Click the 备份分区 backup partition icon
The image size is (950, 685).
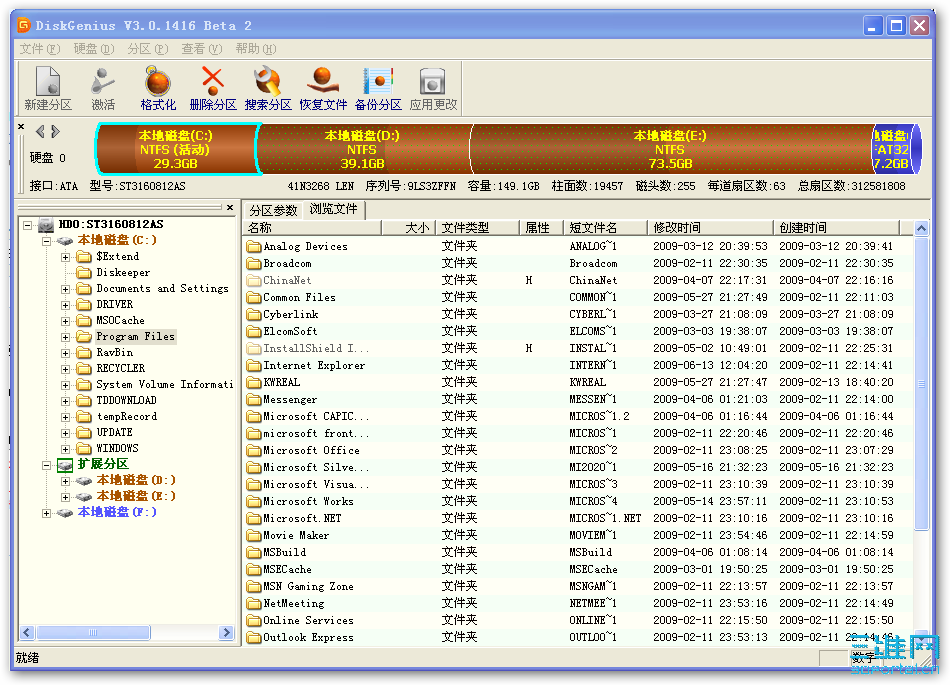378,81
